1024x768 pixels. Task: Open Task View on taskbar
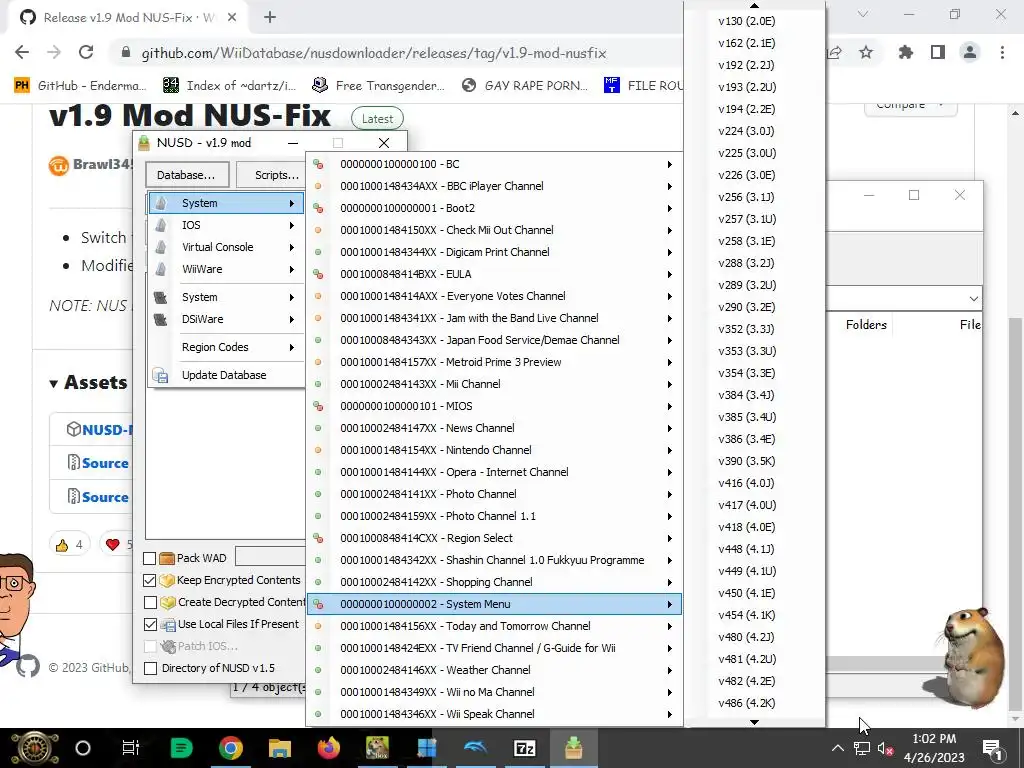tap(131, 748)
